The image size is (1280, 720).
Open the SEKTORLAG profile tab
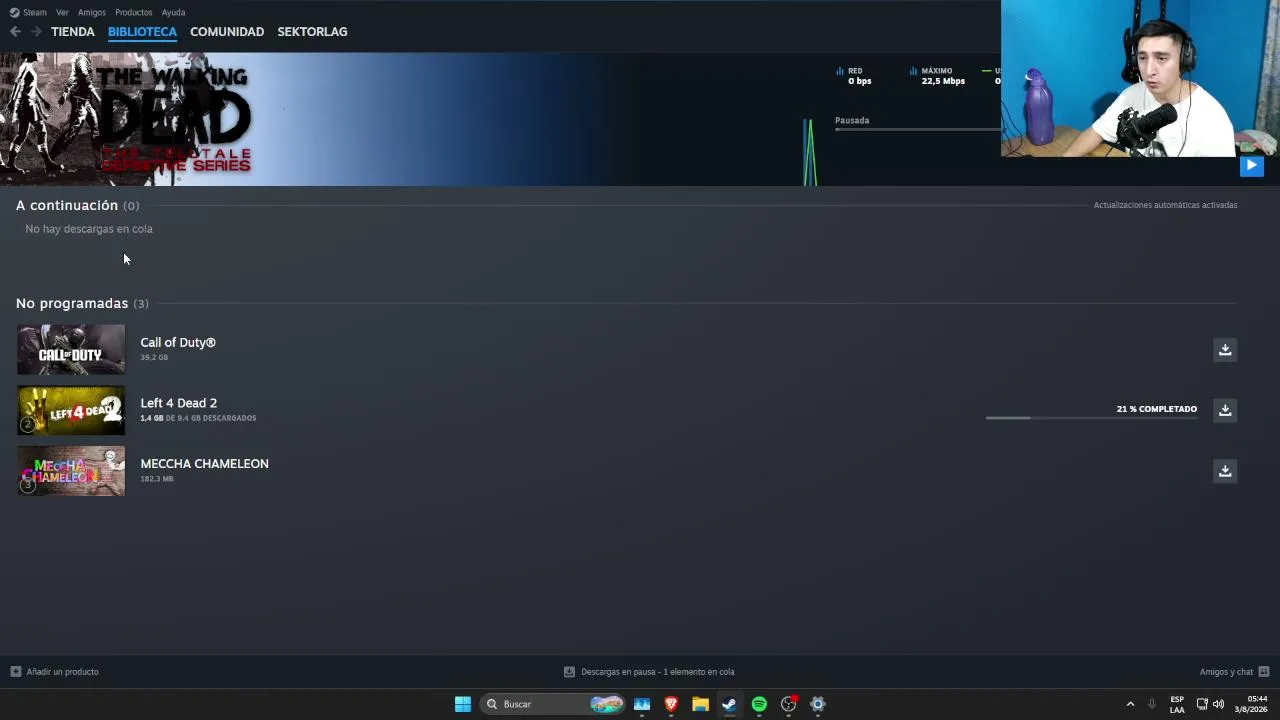312,32
